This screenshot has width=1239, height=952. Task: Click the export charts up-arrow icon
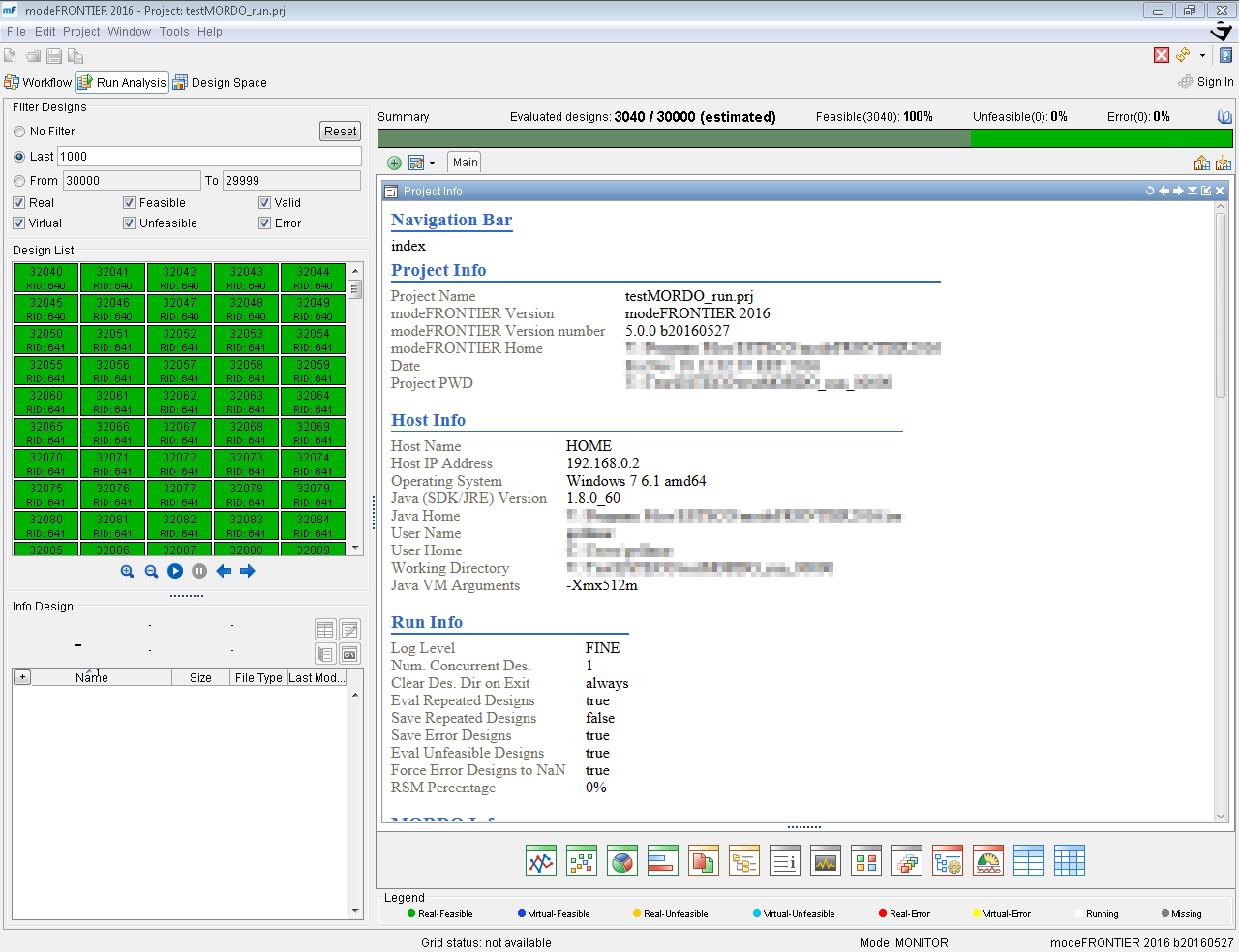coord(1202,163)
